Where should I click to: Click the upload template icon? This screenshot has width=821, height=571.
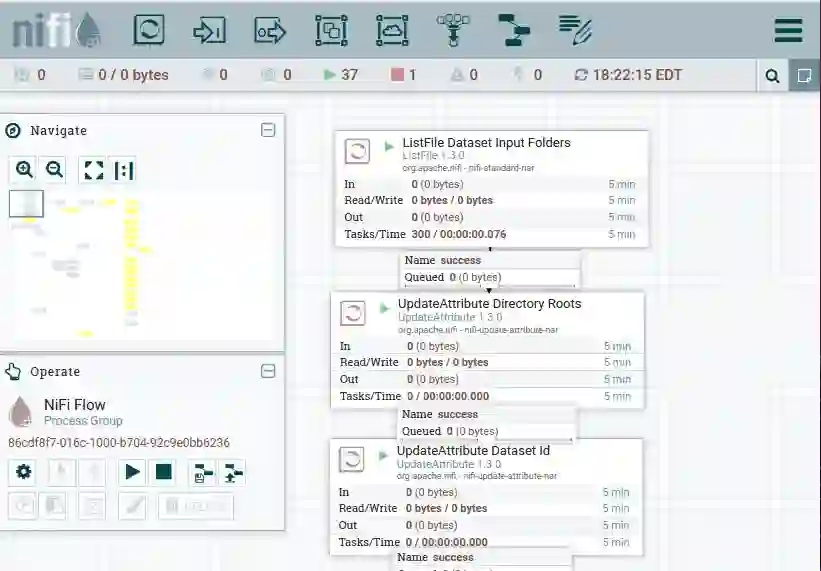[x=232, y=473]
